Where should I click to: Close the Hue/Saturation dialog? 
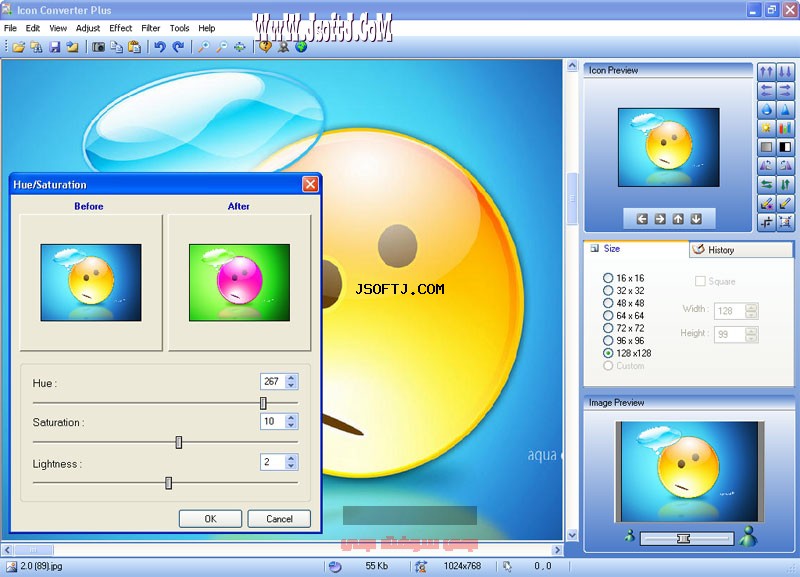(310, 184)
